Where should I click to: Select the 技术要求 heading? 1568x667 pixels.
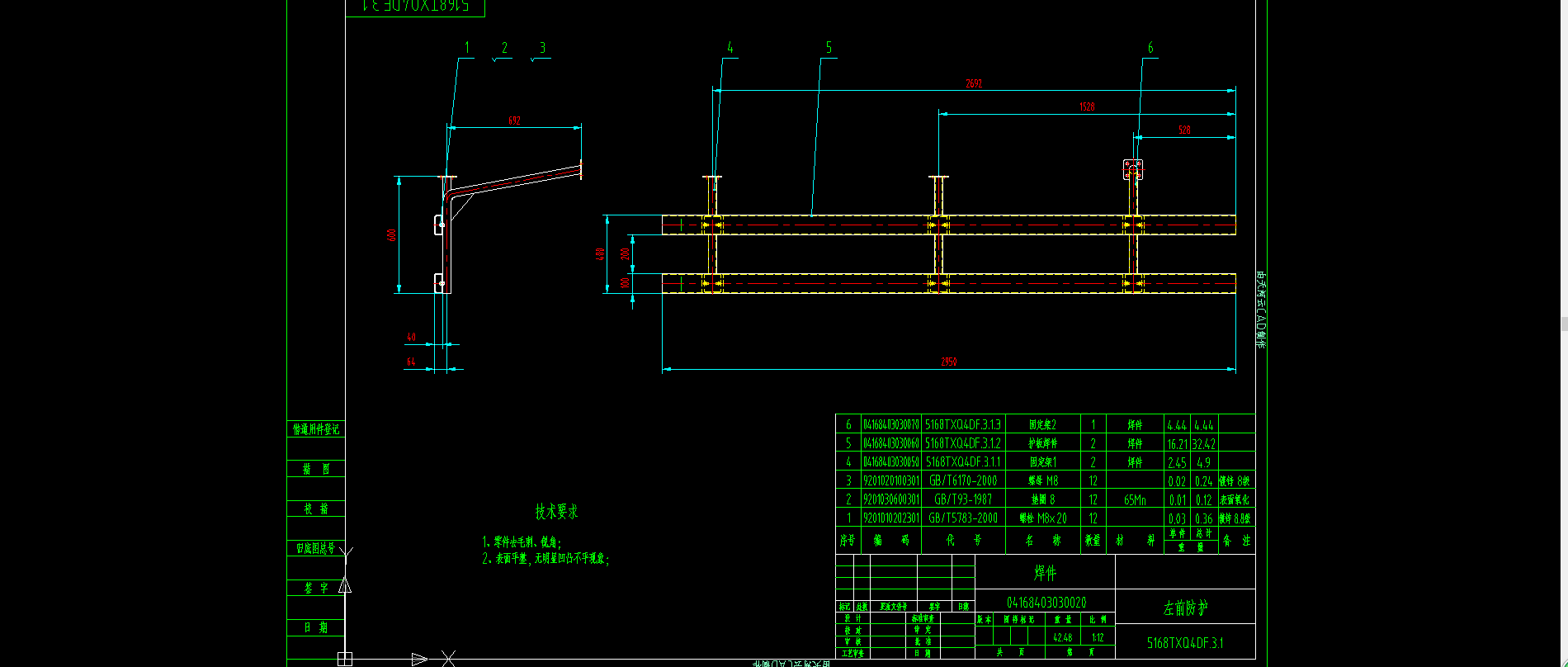(556, 512)
